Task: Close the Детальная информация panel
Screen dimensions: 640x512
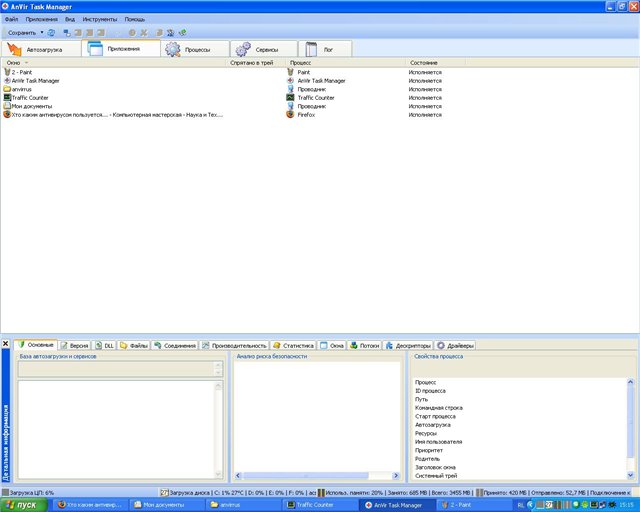Action: pos(6,344)
